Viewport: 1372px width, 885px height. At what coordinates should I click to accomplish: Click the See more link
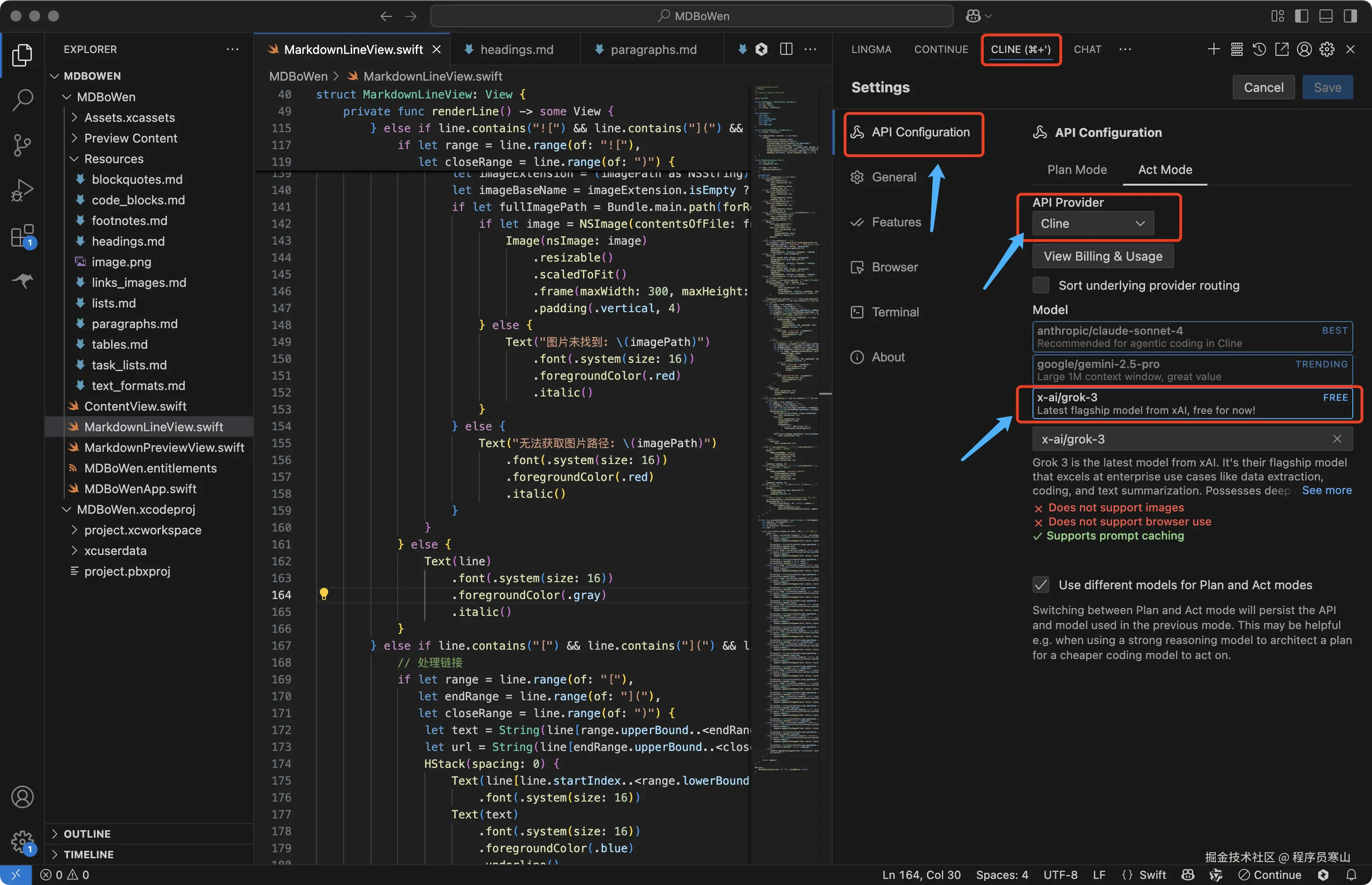[x=1326, y=491]
